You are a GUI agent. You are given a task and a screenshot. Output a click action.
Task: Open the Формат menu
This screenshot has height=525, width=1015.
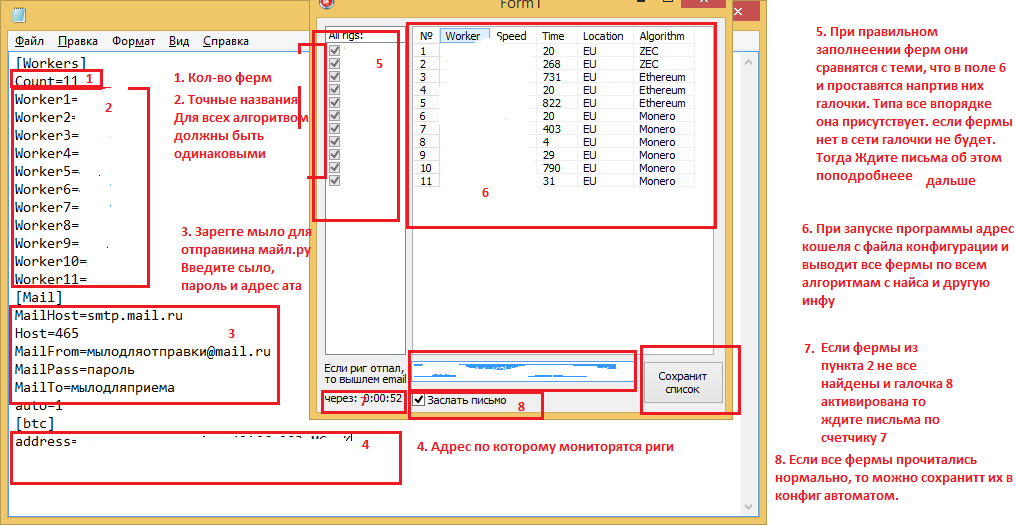(133, 41)
